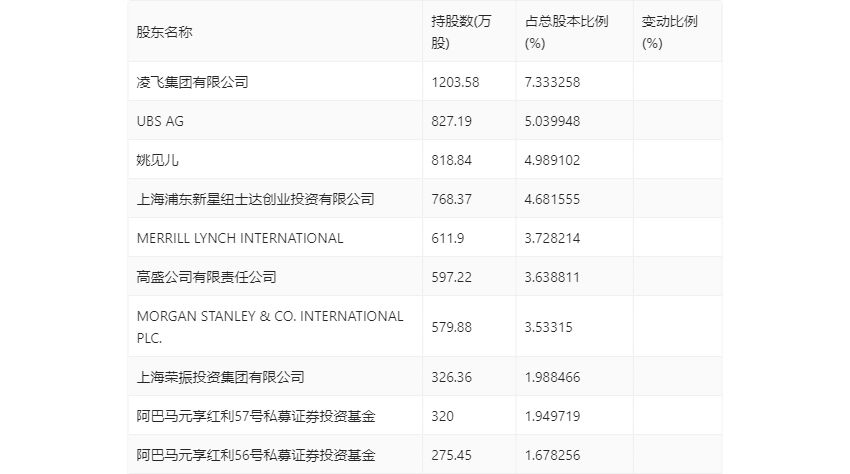Click percentage value 4.681555

[552, 199]
